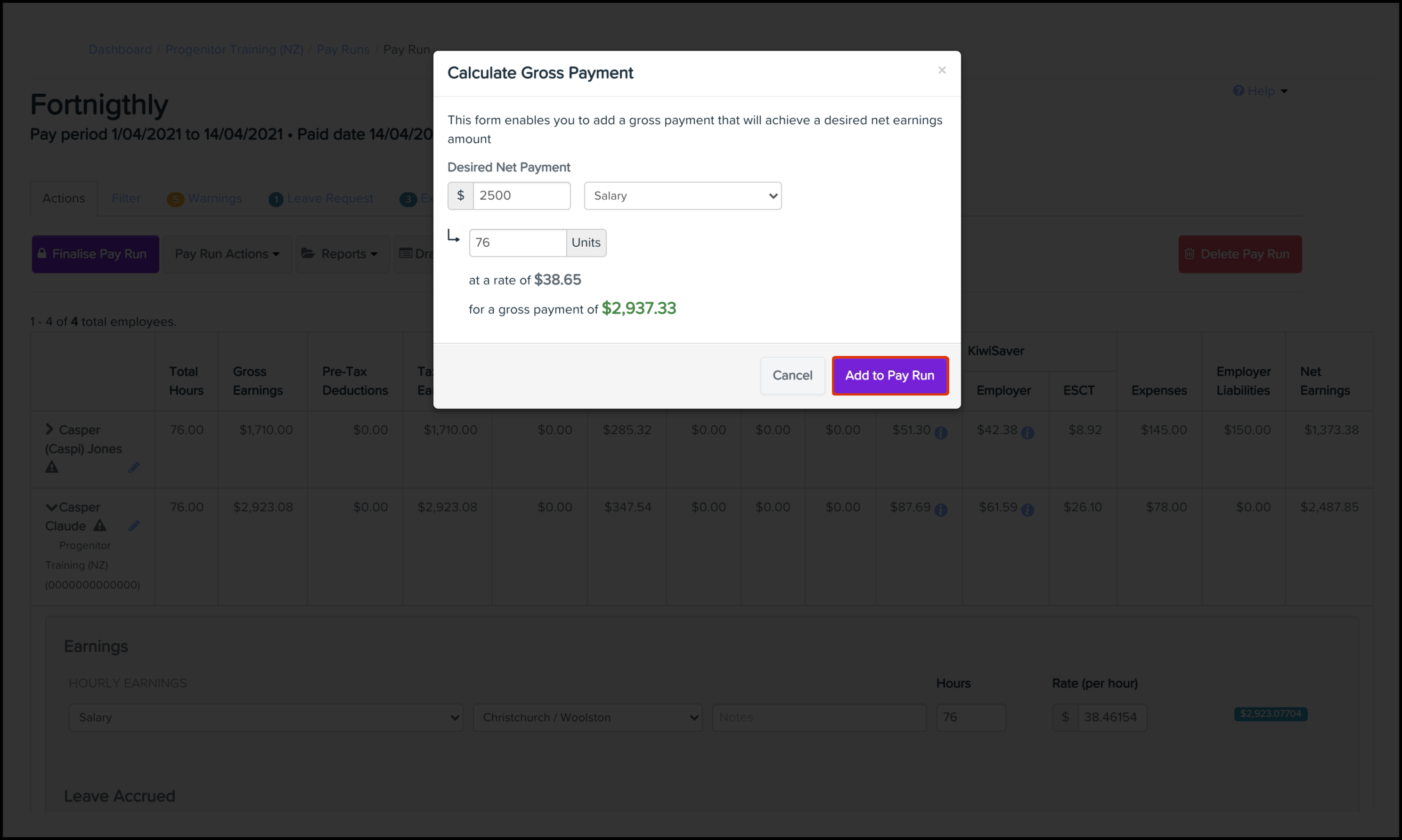
Task: Click the badge showing 3 beside Leave Request
Action: tap(408, 199)
